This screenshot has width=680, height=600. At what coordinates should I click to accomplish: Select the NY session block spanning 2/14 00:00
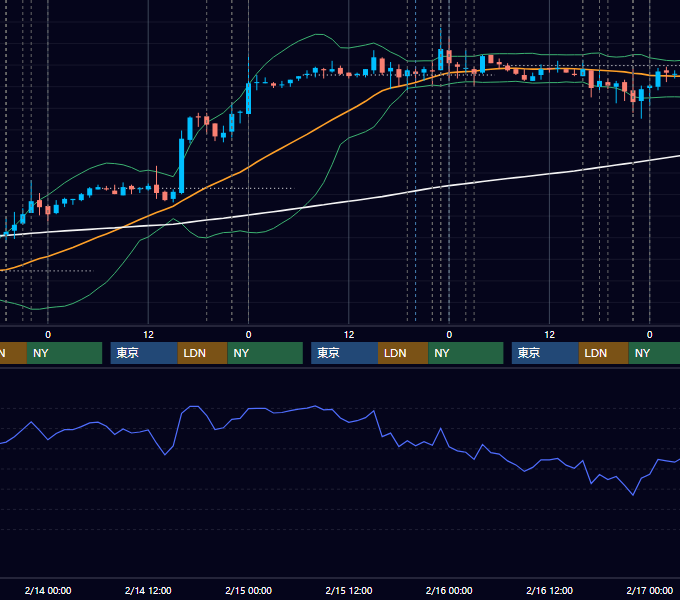point(64,353)
